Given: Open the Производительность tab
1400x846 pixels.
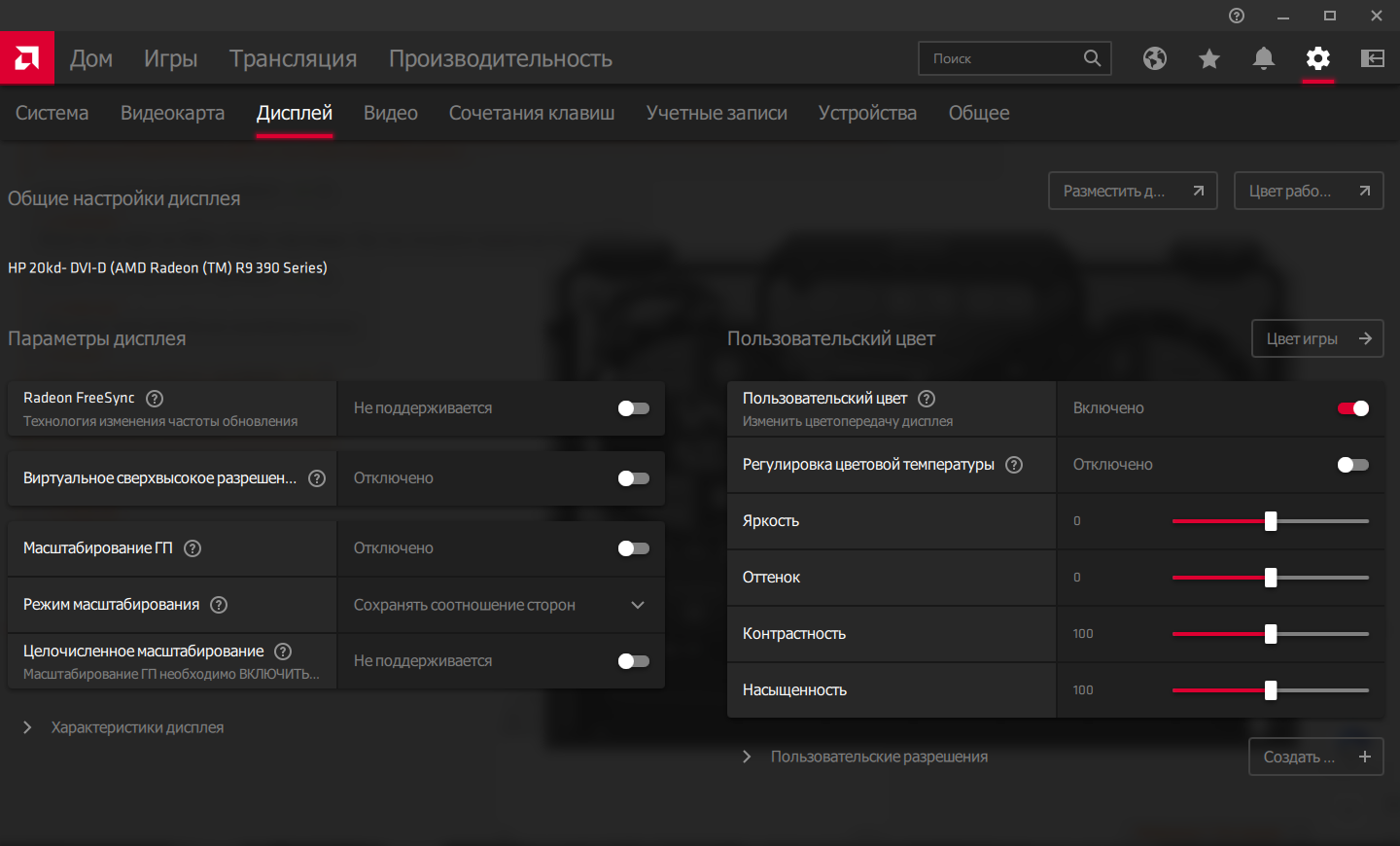Looking at the screenshot, I should point(501,58).
